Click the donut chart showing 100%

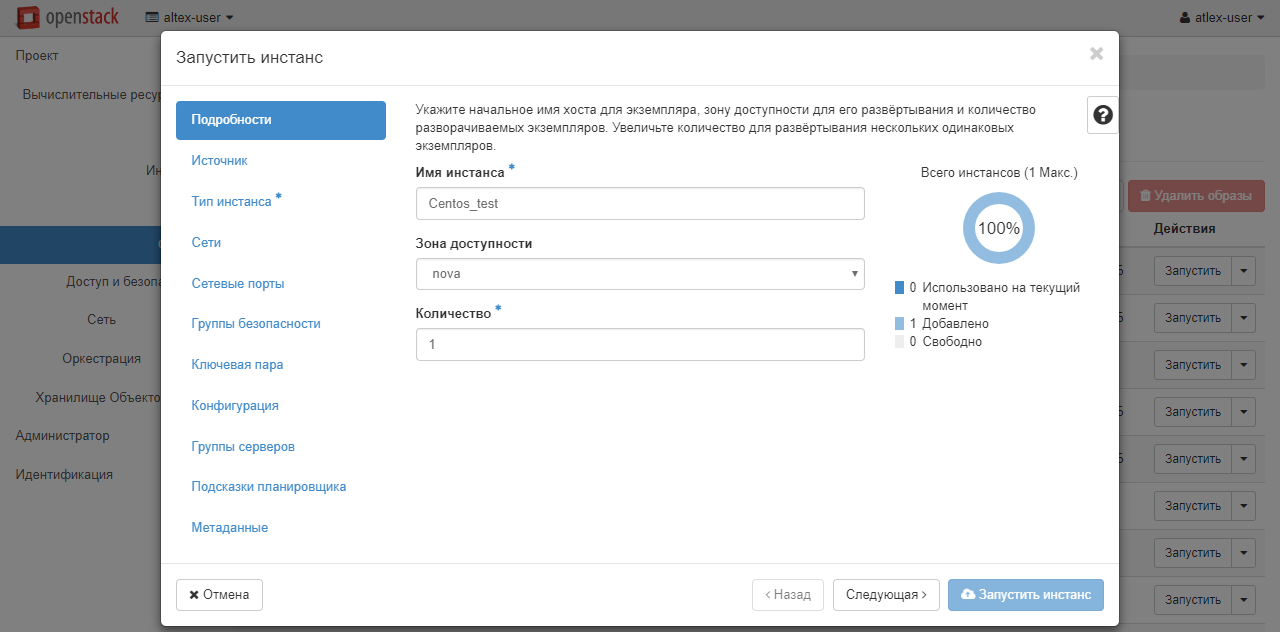[x=998, y=228]
